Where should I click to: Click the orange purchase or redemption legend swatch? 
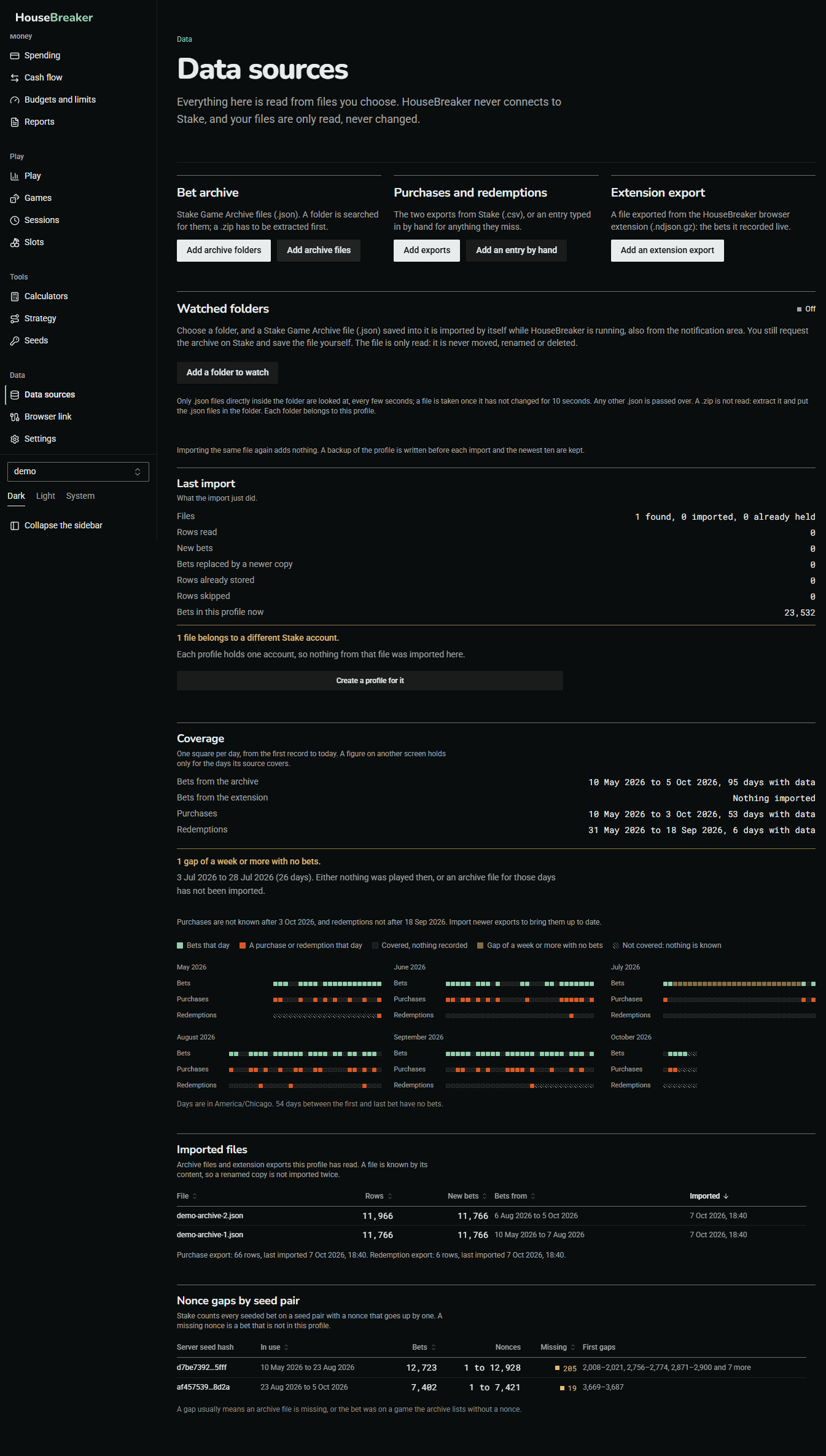[243, 945]
